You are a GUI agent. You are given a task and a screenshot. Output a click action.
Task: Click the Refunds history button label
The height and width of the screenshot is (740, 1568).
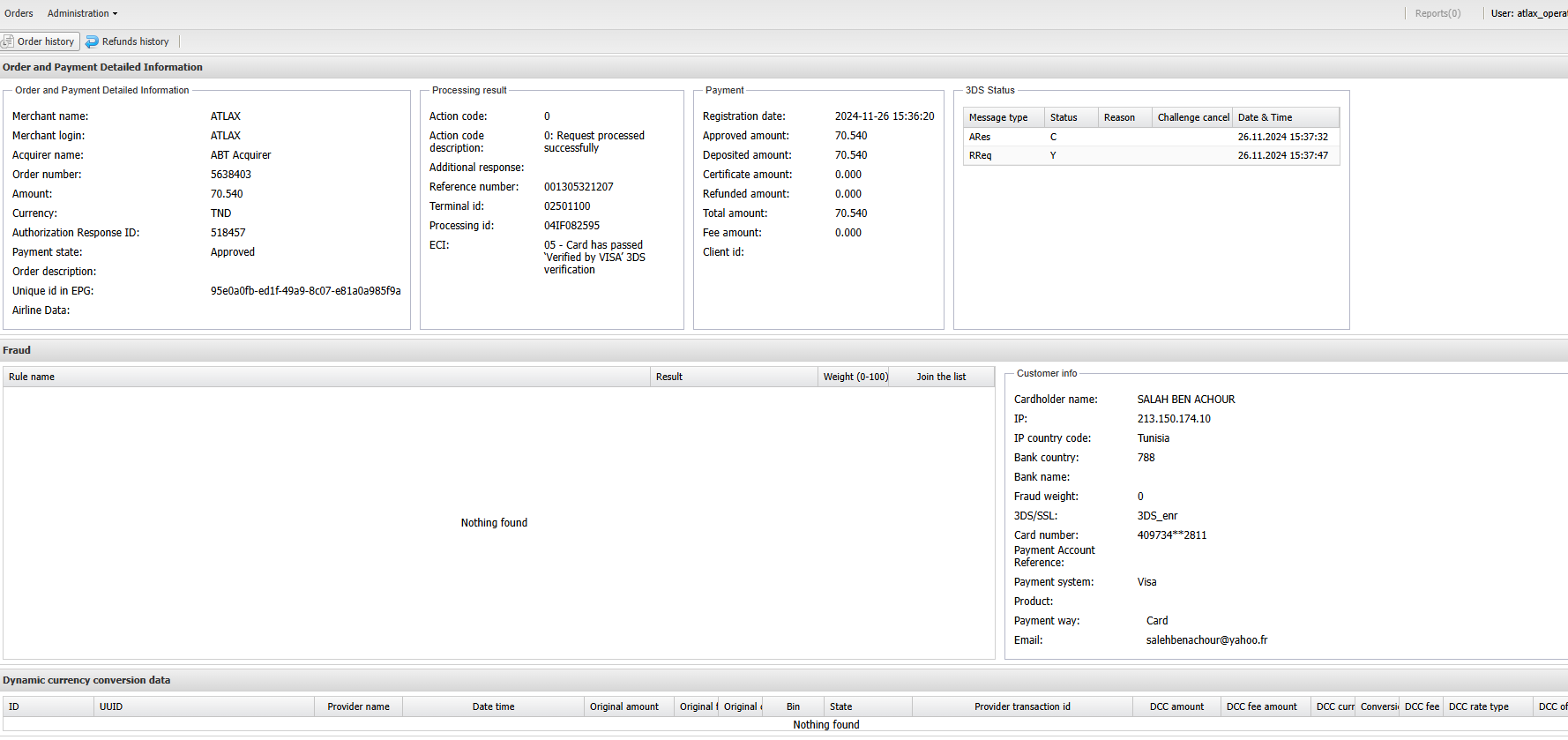[135, 41]
